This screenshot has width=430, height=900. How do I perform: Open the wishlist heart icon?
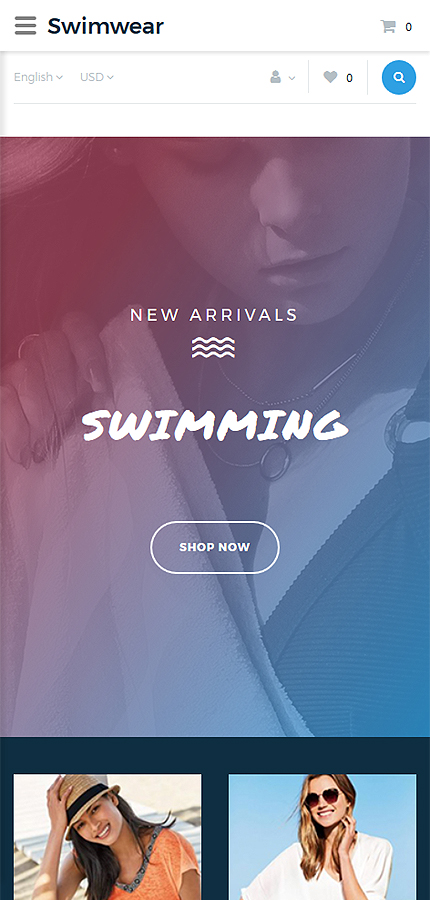pos(330,77)
